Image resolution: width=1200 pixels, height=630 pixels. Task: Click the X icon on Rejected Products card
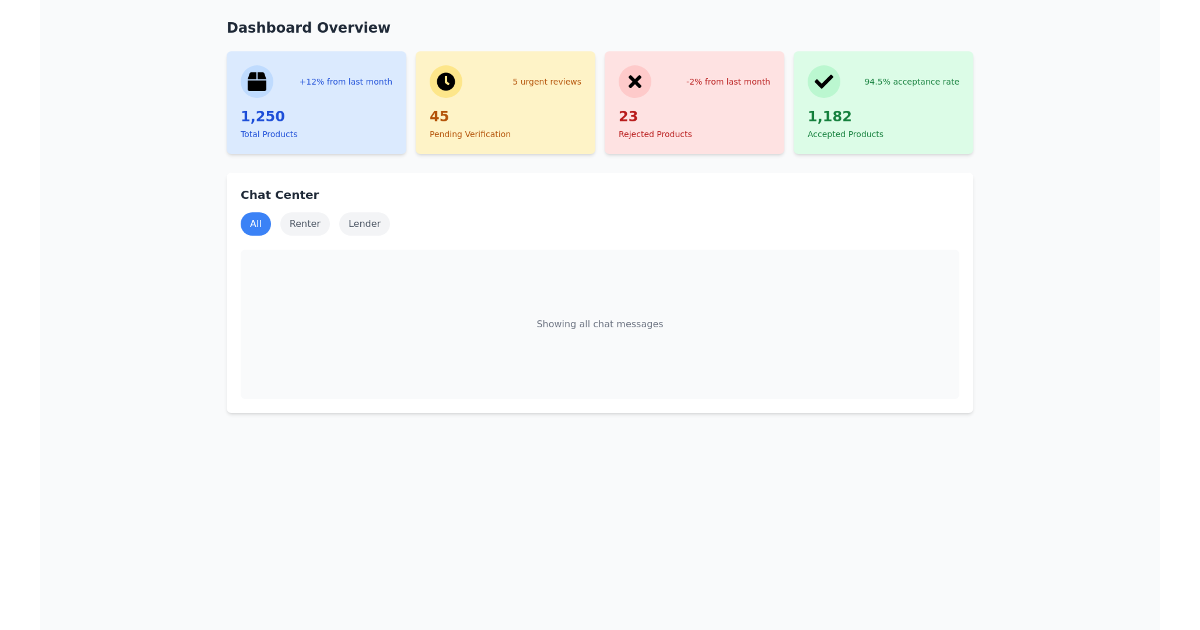635,81
